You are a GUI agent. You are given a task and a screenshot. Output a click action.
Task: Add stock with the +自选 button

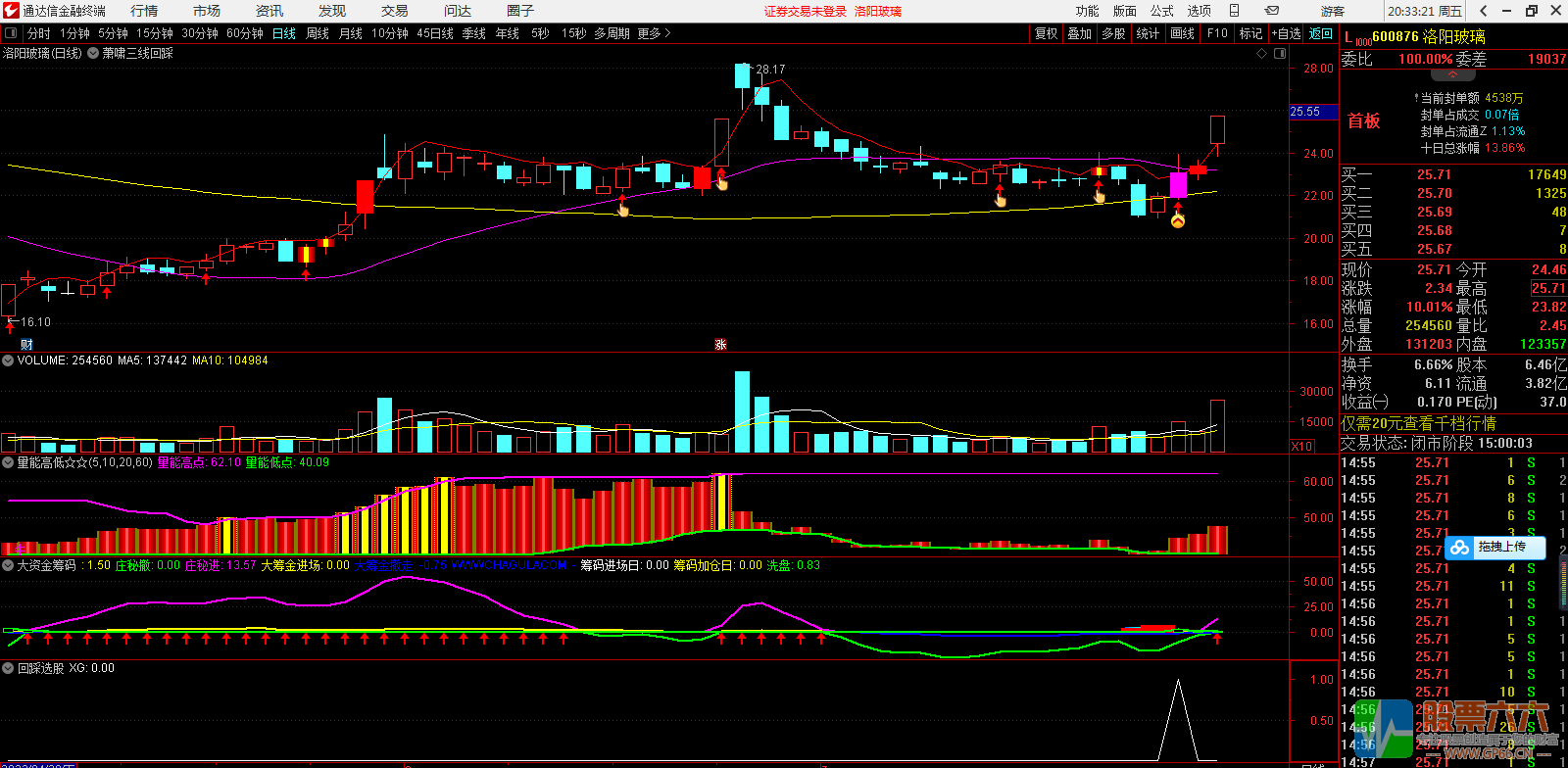pos(1287,33)
